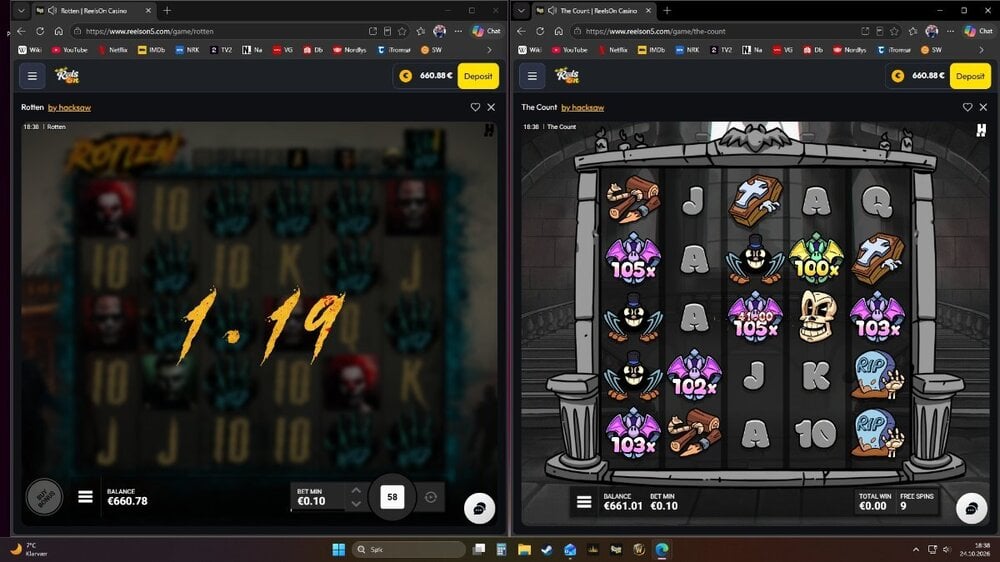Open IMDb bookmark in the Rotten browser window
The image size is (1000, 562).
(x=152, y=50)
